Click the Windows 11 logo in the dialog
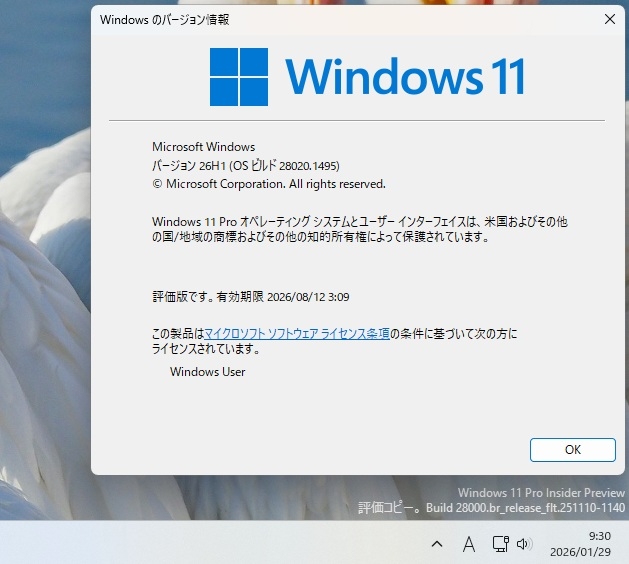The image size is (629, 564). pos(367,77)
